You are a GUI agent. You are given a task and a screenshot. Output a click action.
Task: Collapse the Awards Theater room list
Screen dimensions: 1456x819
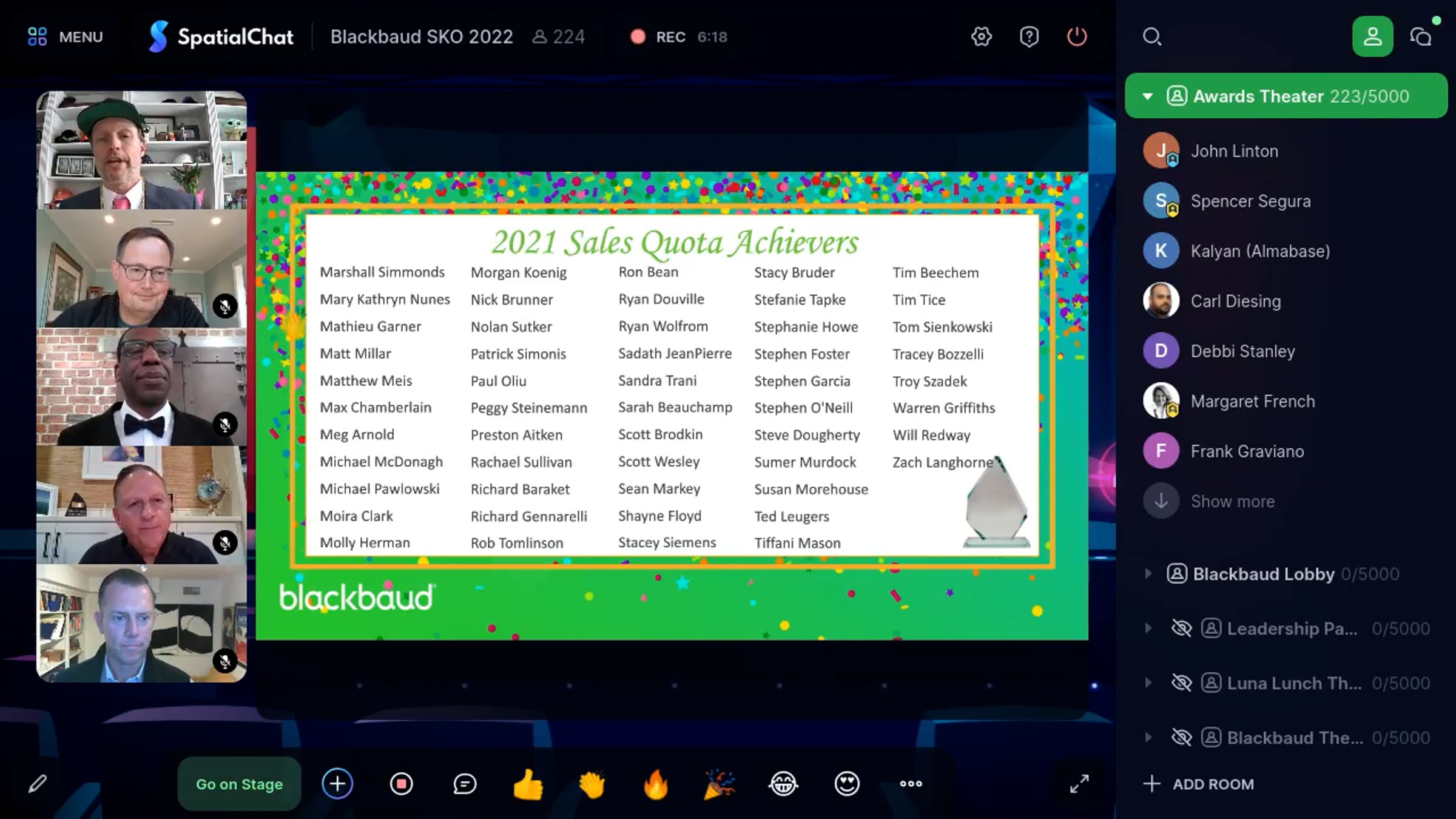pyautogui.click(x=1147, y=96)
